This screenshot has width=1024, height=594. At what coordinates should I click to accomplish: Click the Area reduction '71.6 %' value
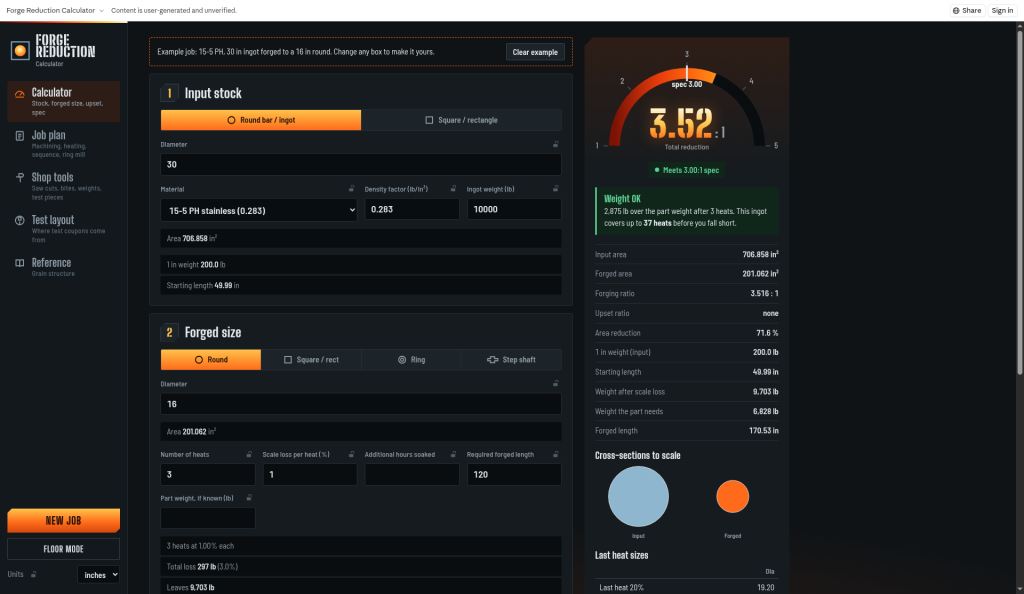pos(767,333)
